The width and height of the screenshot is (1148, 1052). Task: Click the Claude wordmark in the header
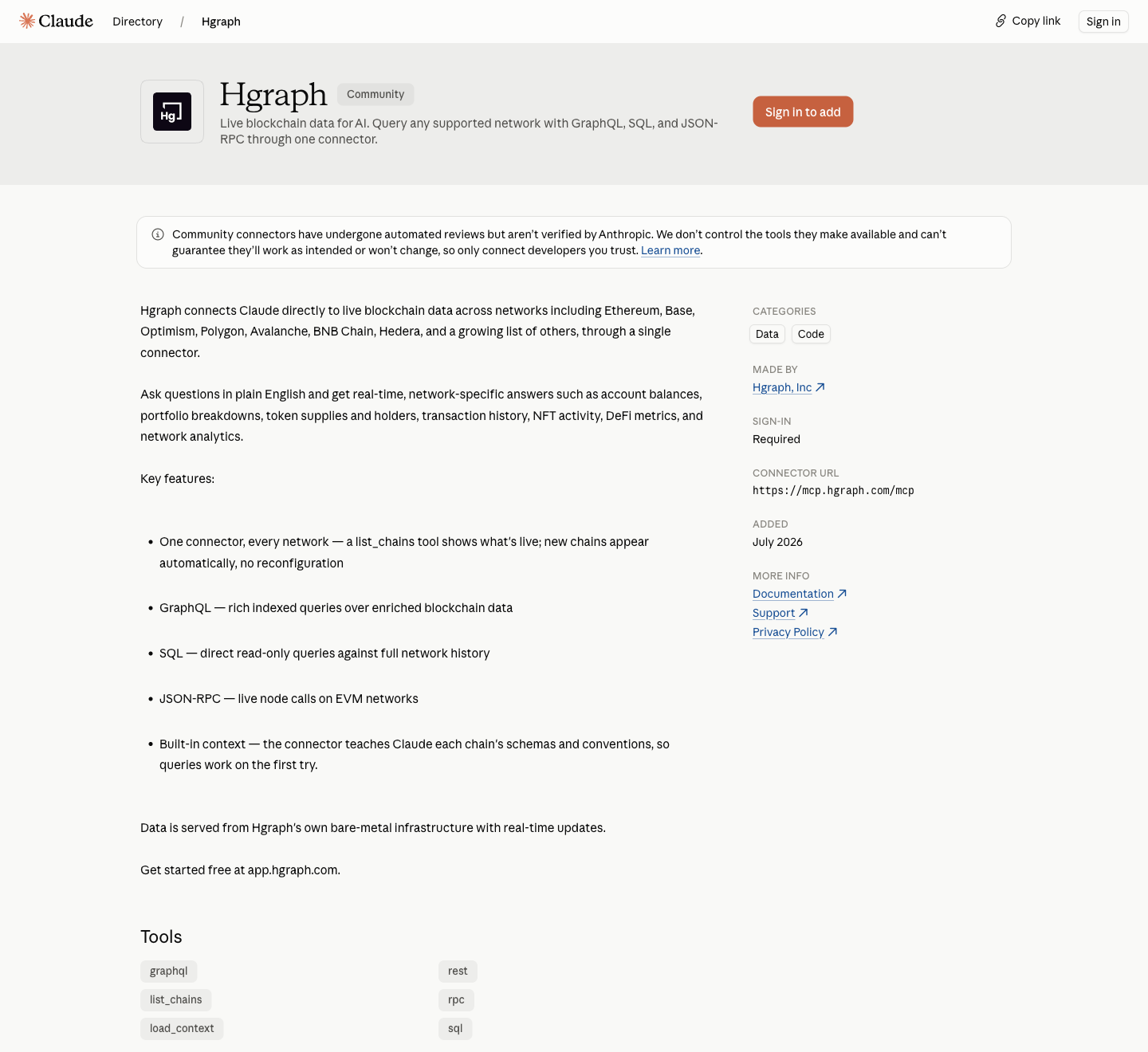(x=65, y=21)
